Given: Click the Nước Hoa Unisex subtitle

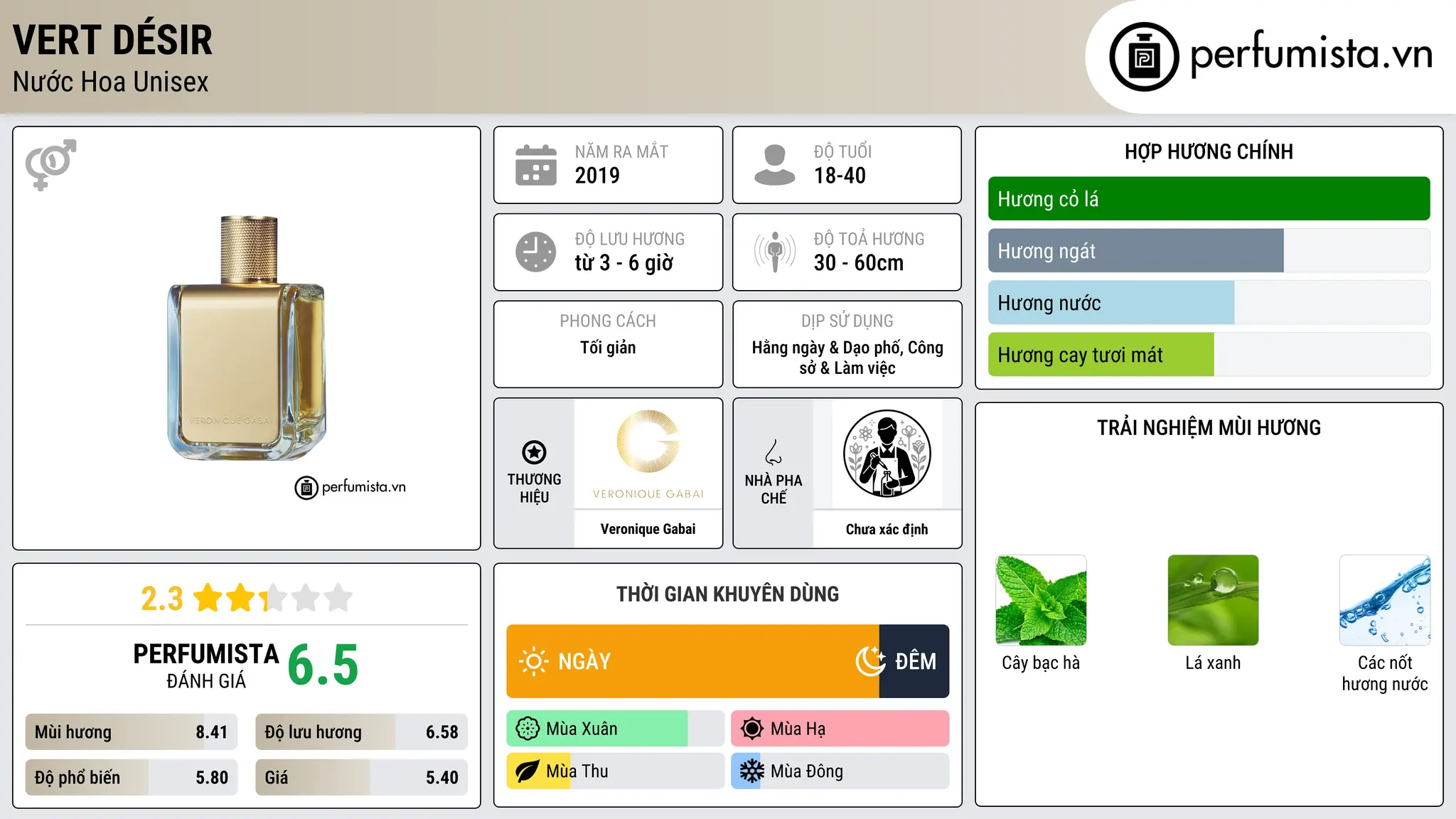Looking at the screenshot, I should tap(111, 82).
